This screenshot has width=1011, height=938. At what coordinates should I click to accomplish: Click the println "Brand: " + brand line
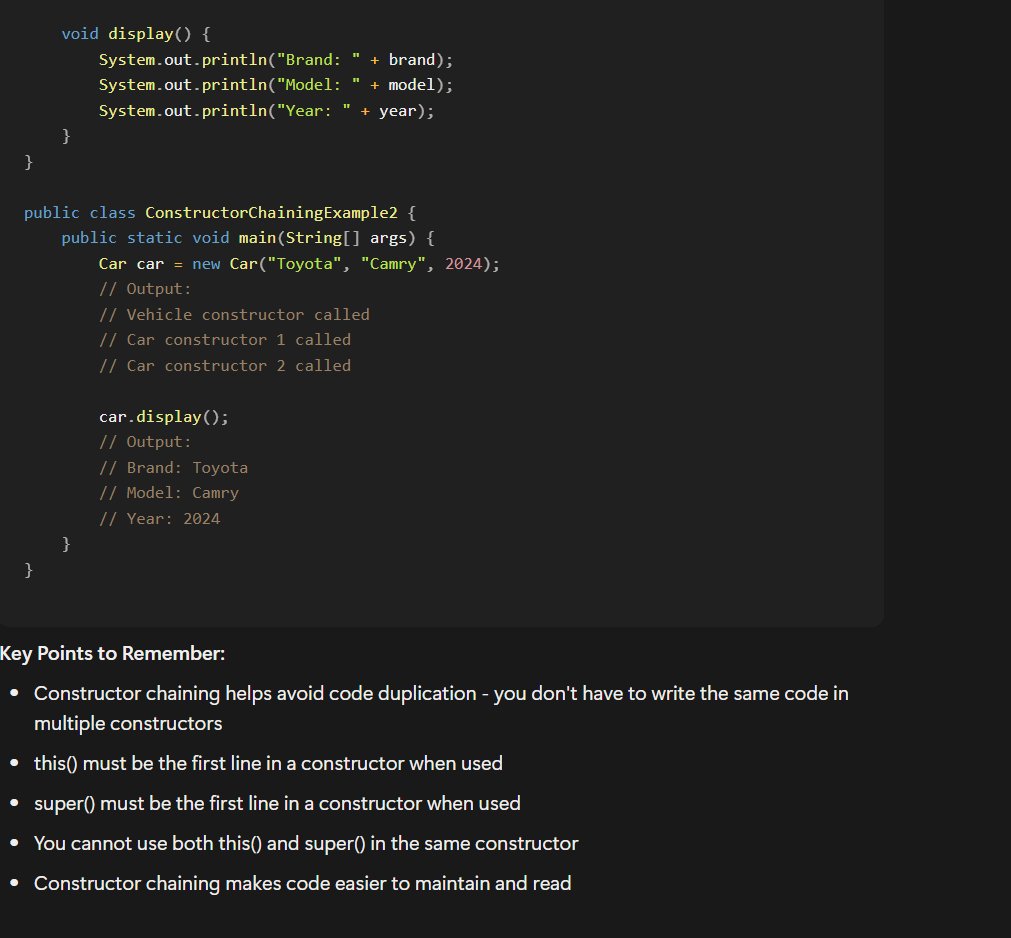[276, 59]
